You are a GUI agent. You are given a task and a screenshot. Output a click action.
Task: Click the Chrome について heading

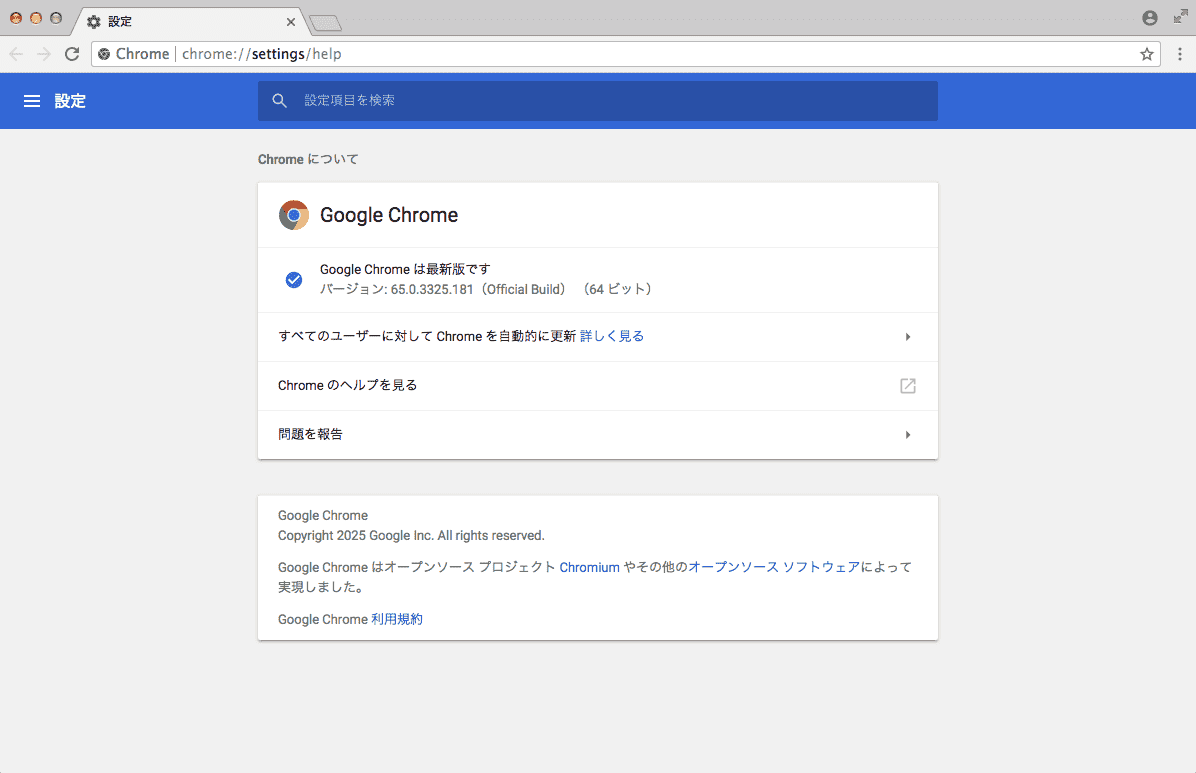(x=308, y=159)
